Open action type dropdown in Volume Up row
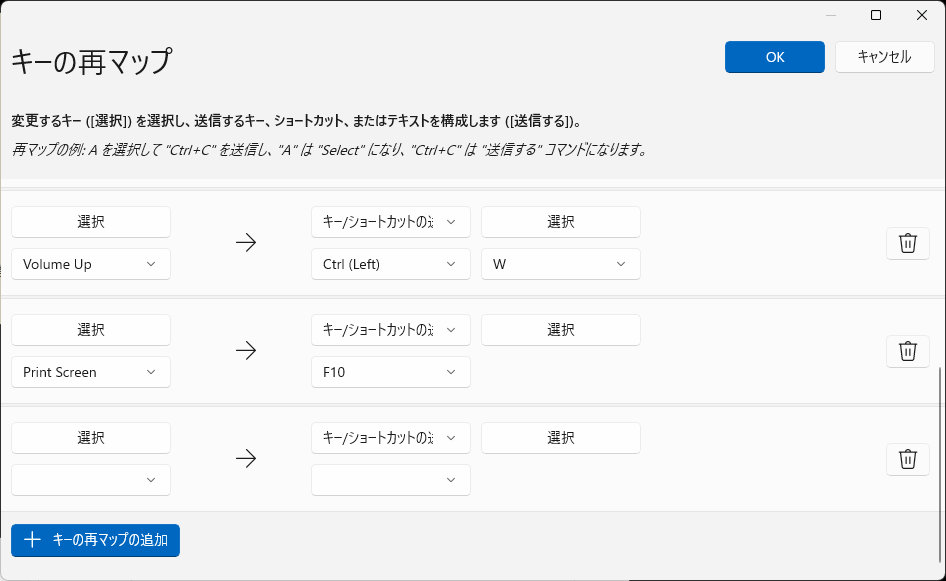 390,222
